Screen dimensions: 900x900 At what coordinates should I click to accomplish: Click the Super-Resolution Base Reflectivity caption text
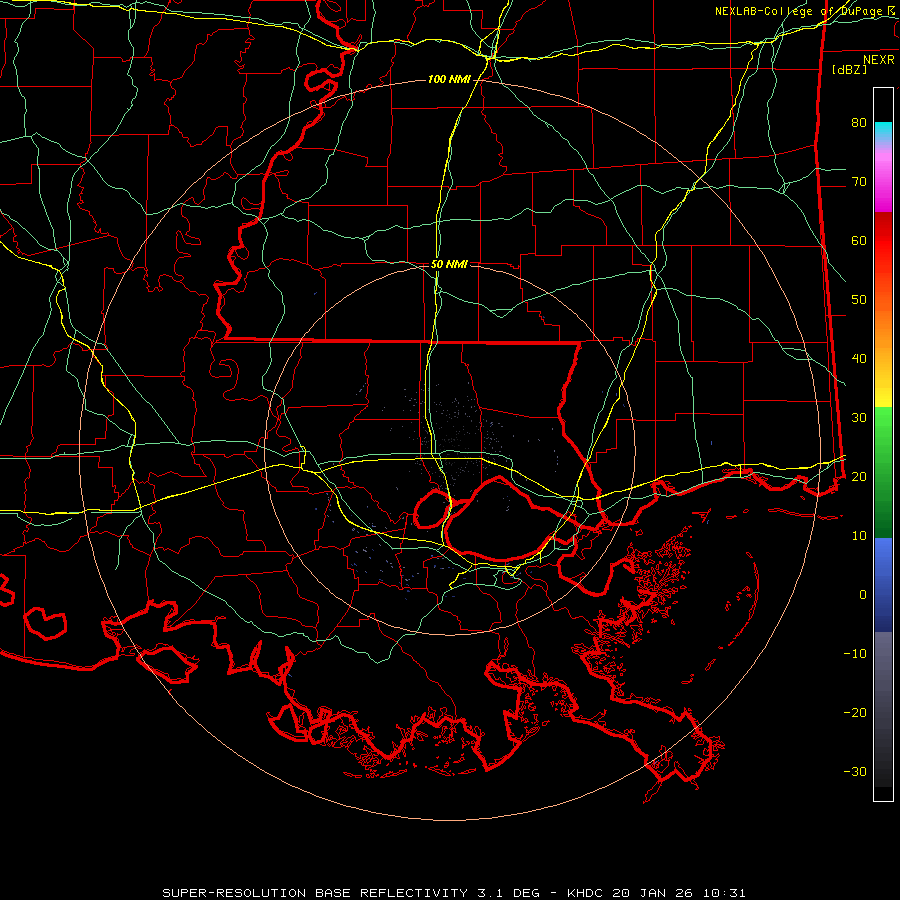pos(453,893)
